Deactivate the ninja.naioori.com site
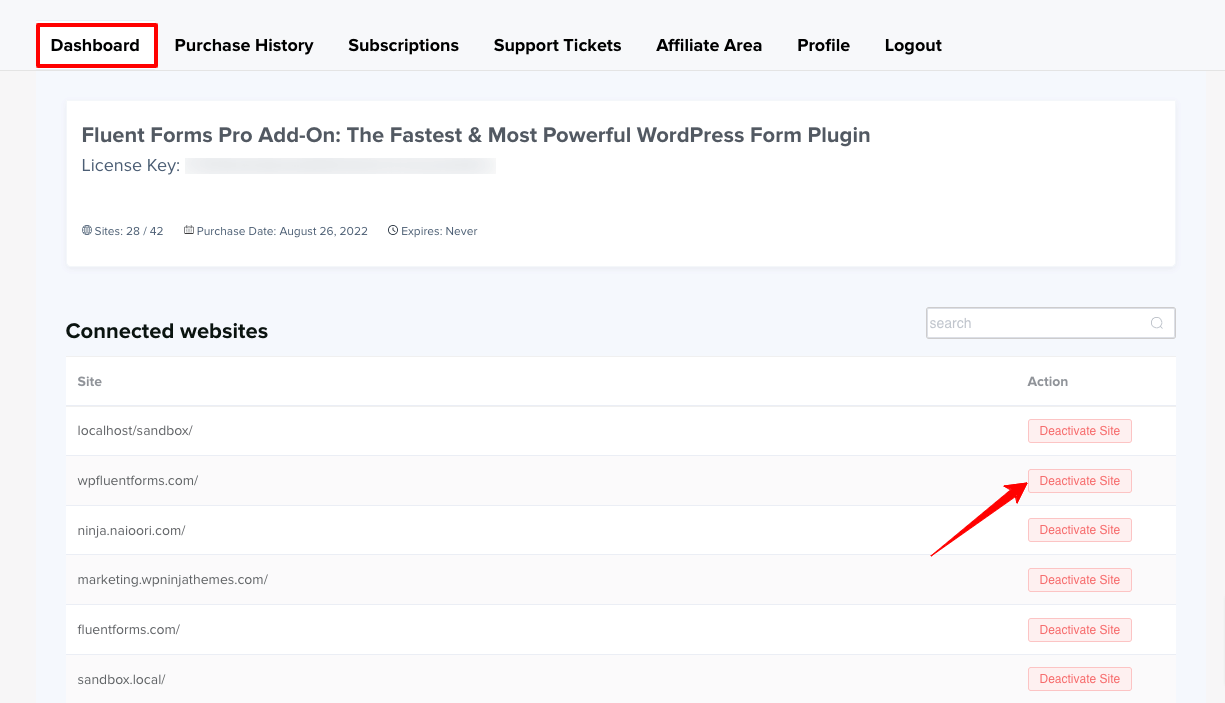 pos(1080,530)
